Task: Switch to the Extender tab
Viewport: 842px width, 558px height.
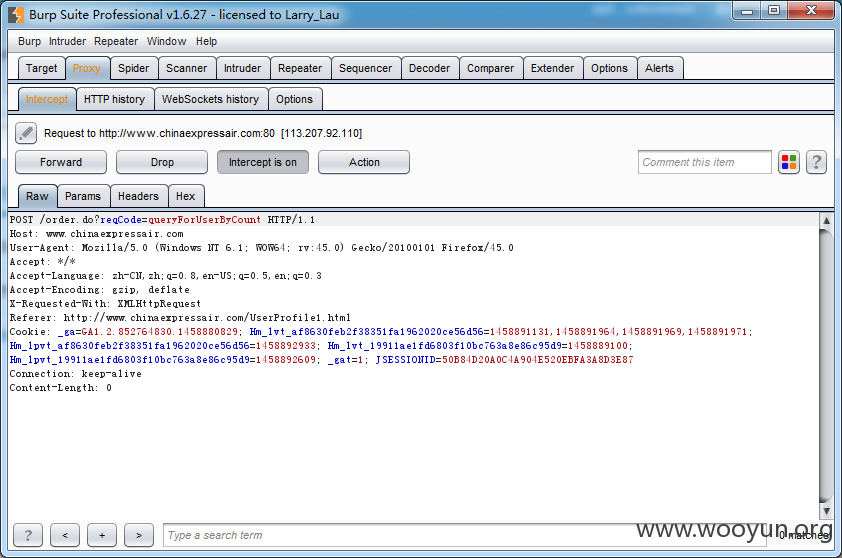Action: 552,68
